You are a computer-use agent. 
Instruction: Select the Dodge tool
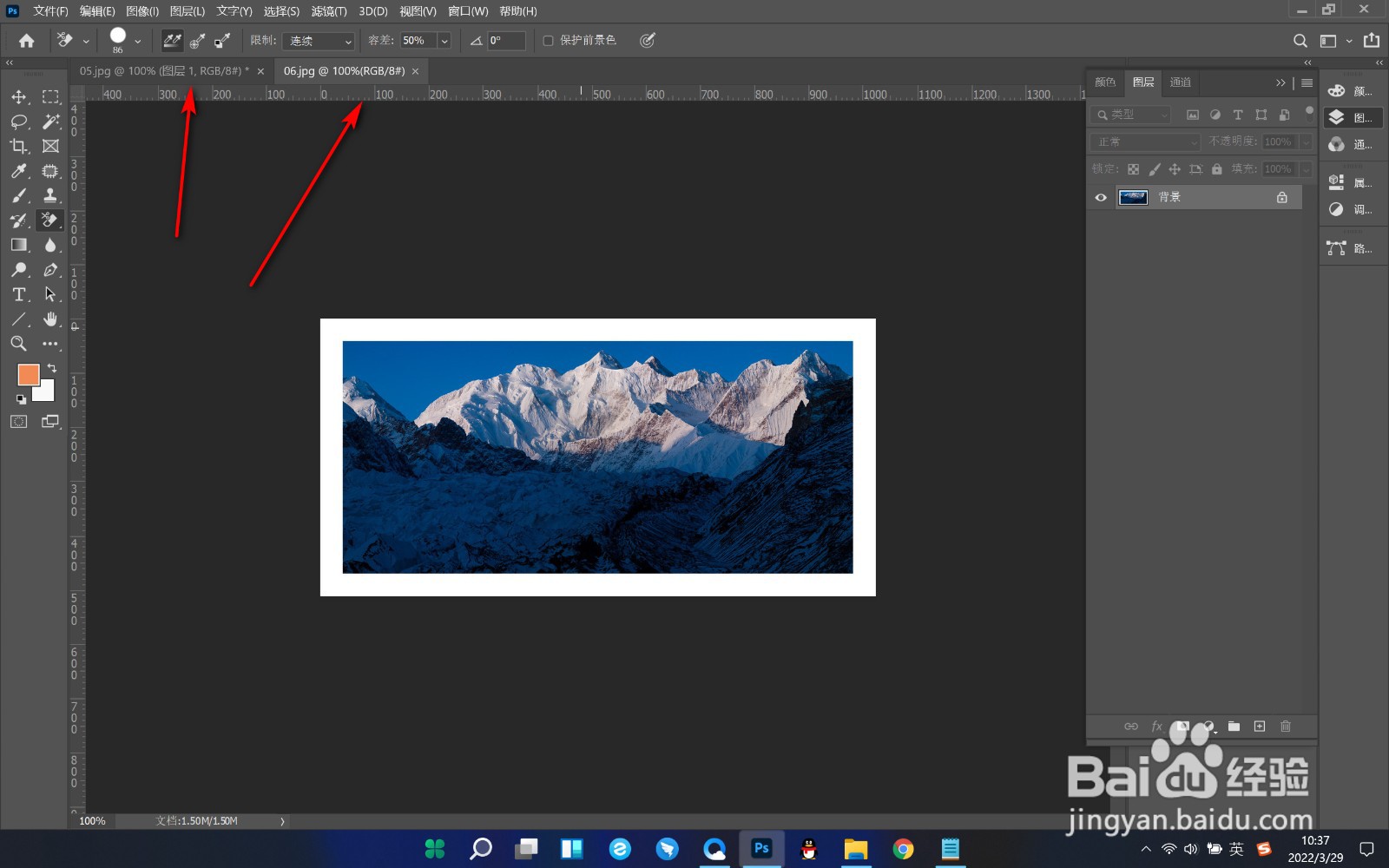coord(19,270)
